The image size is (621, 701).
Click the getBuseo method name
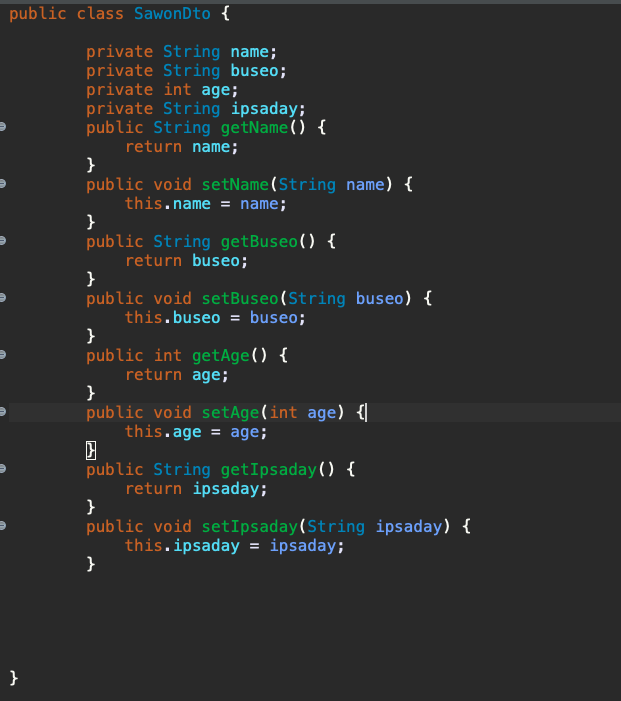[x=259, y=242]
